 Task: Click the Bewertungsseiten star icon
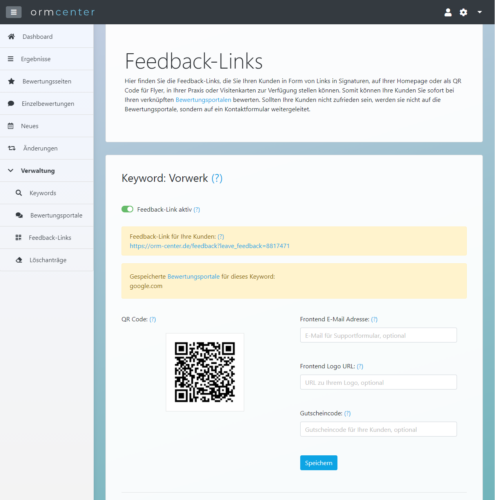[11, 81]
